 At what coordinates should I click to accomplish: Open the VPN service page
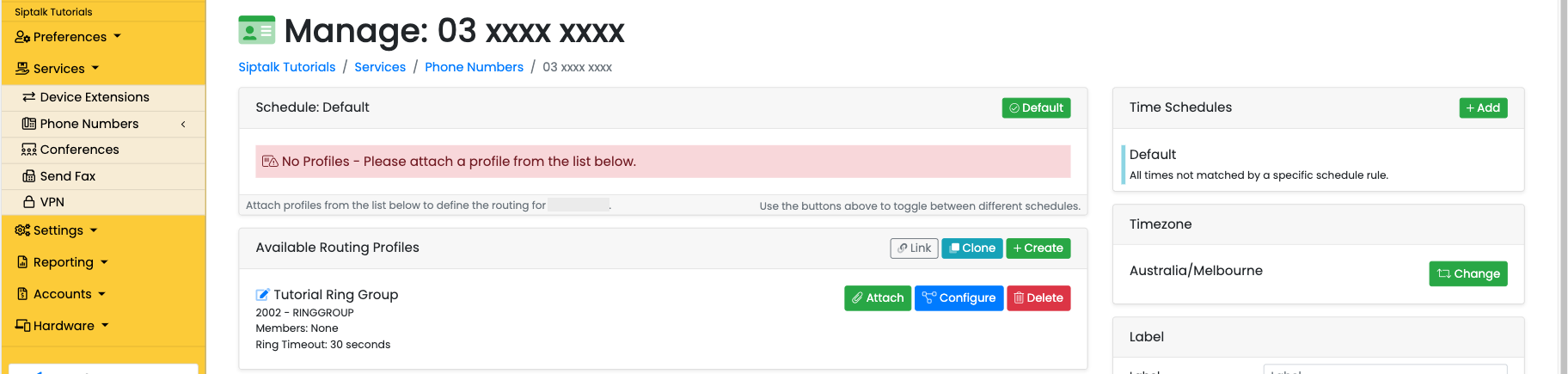[x=52, y=202]
